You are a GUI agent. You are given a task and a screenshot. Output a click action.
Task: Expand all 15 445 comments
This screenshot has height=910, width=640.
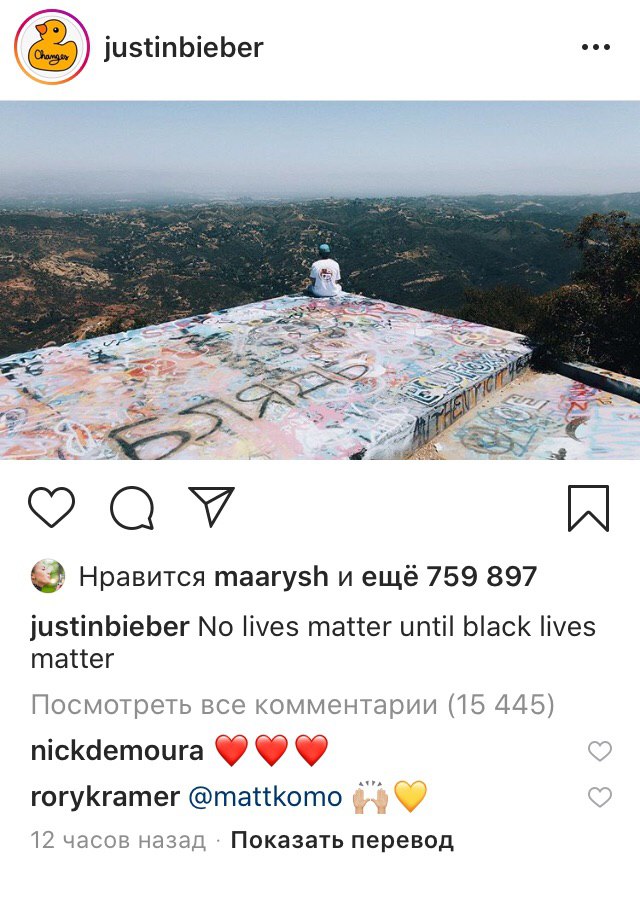point(292,705)
